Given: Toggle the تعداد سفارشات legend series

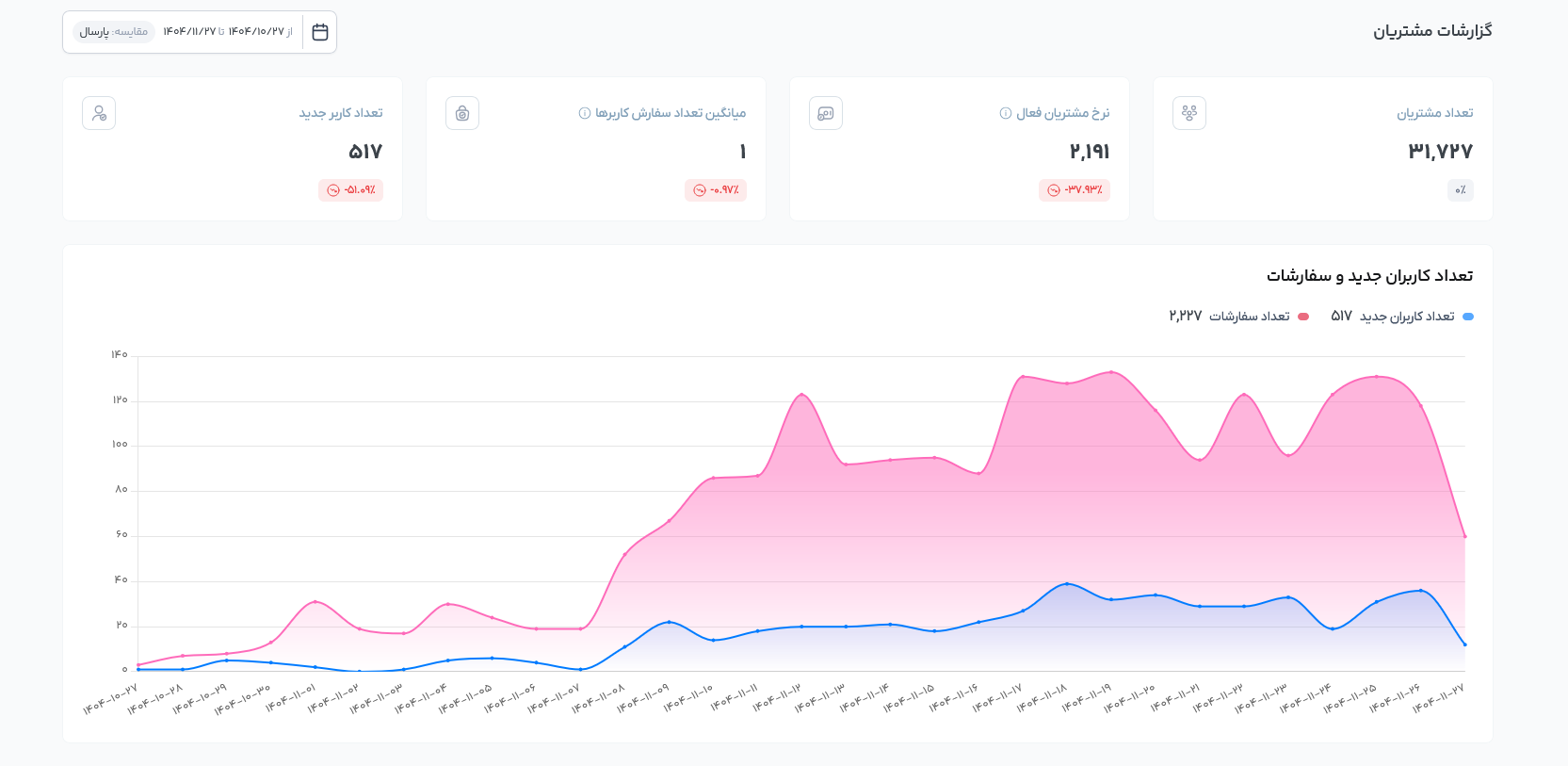Looking at the screenshot, I should pyautogui.click(x=1249, y=317).
